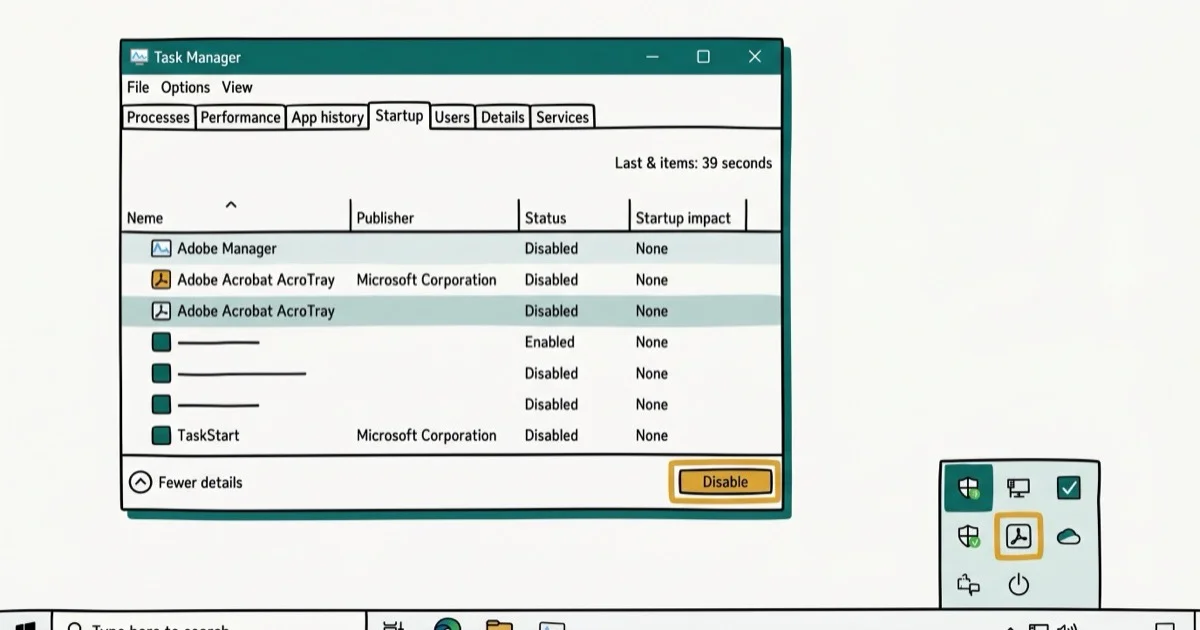
Task: Select the Adobe Manager row name
Action: click(227, 248)
